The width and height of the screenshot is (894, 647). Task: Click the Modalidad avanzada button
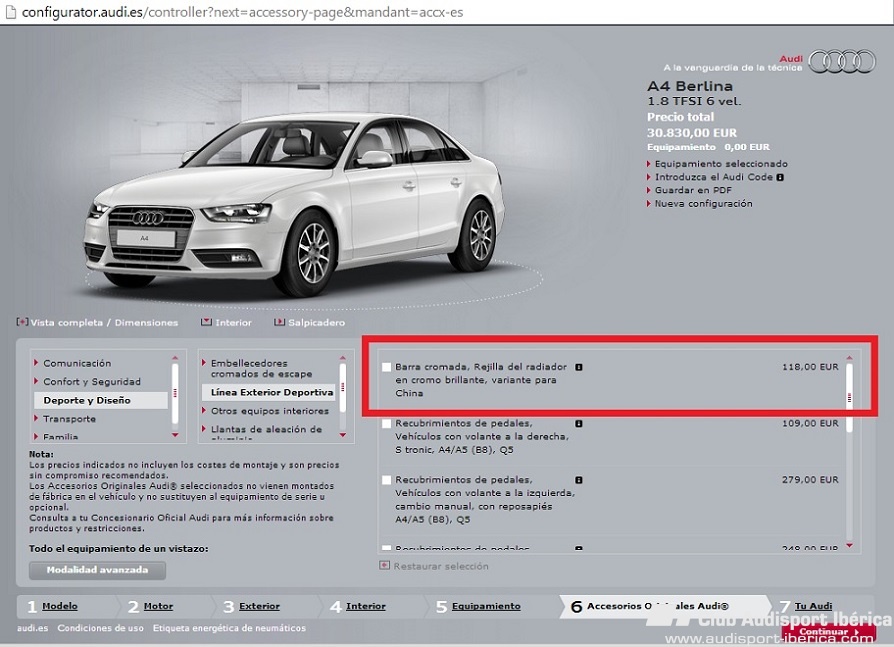pos(97,570)
